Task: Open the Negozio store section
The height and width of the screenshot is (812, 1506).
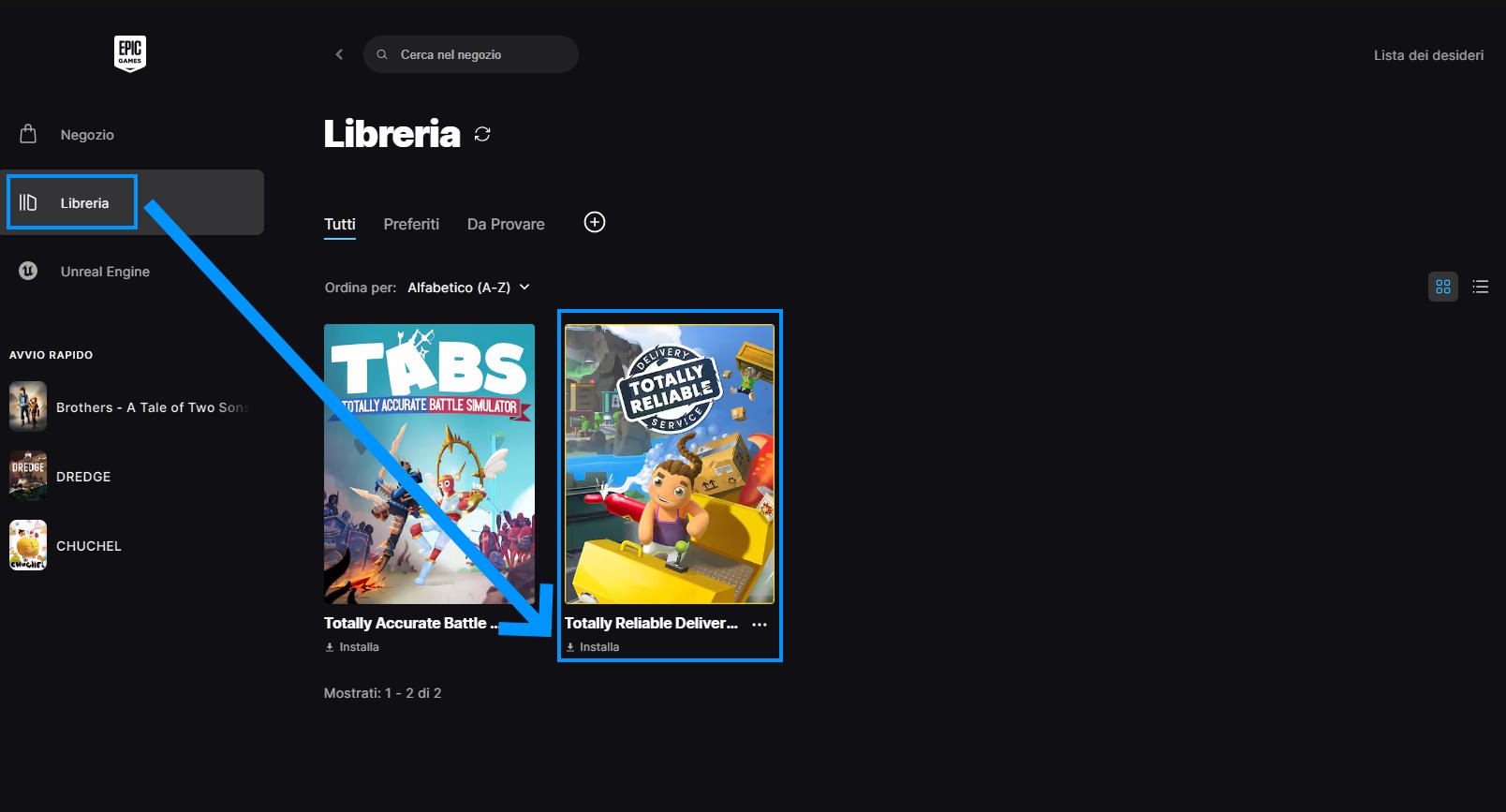Action: (x=132, y=135)
